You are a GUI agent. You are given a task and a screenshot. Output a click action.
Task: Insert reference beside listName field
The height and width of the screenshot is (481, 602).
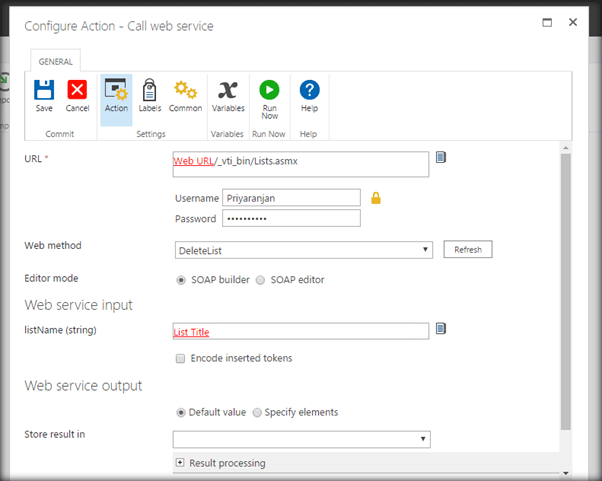(x=441, y=329)
